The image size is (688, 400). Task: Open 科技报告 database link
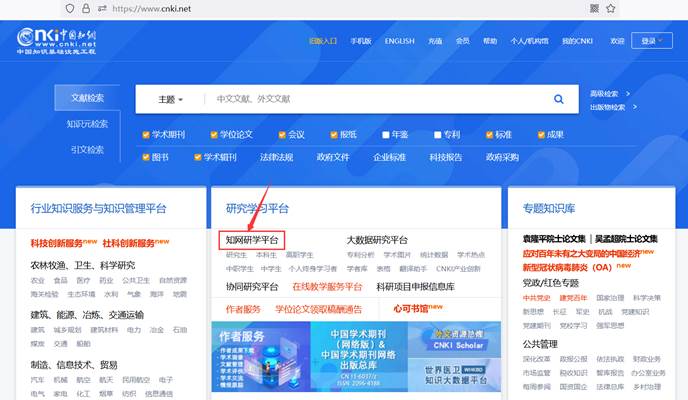[x=446, y=157]
